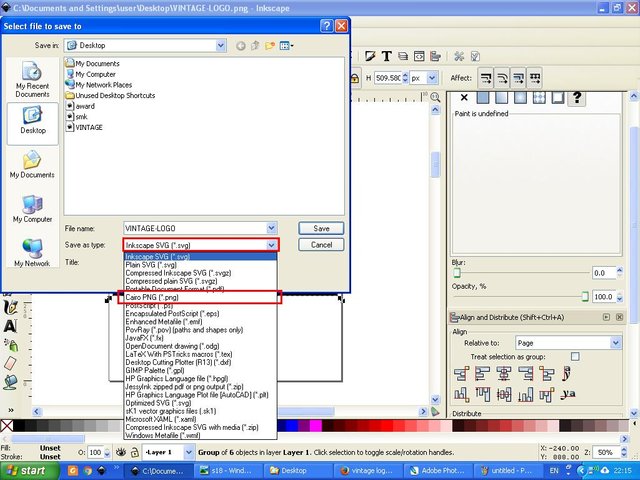Select Flat color paint icon
The image size is (640, 480).
pyautogui.click(x=482, y=98)
